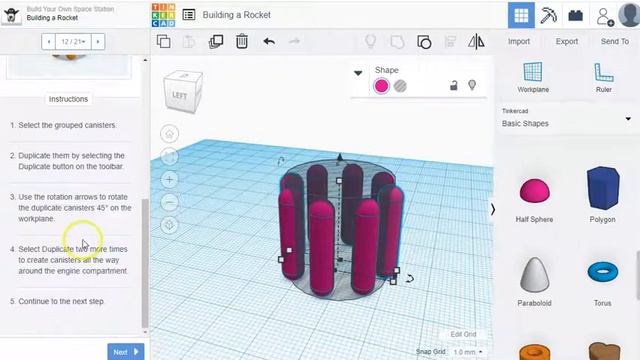The image size is (640, 360).
Task: Pick the brown Heart shape
Action: pyautogui.click(x=604, y=351)
